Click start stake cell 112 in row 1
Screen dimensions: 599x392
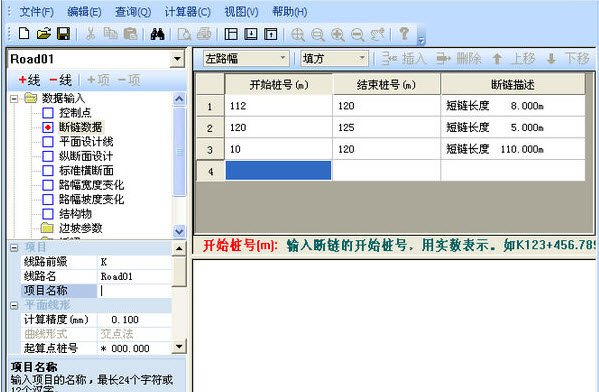(278, 106)
